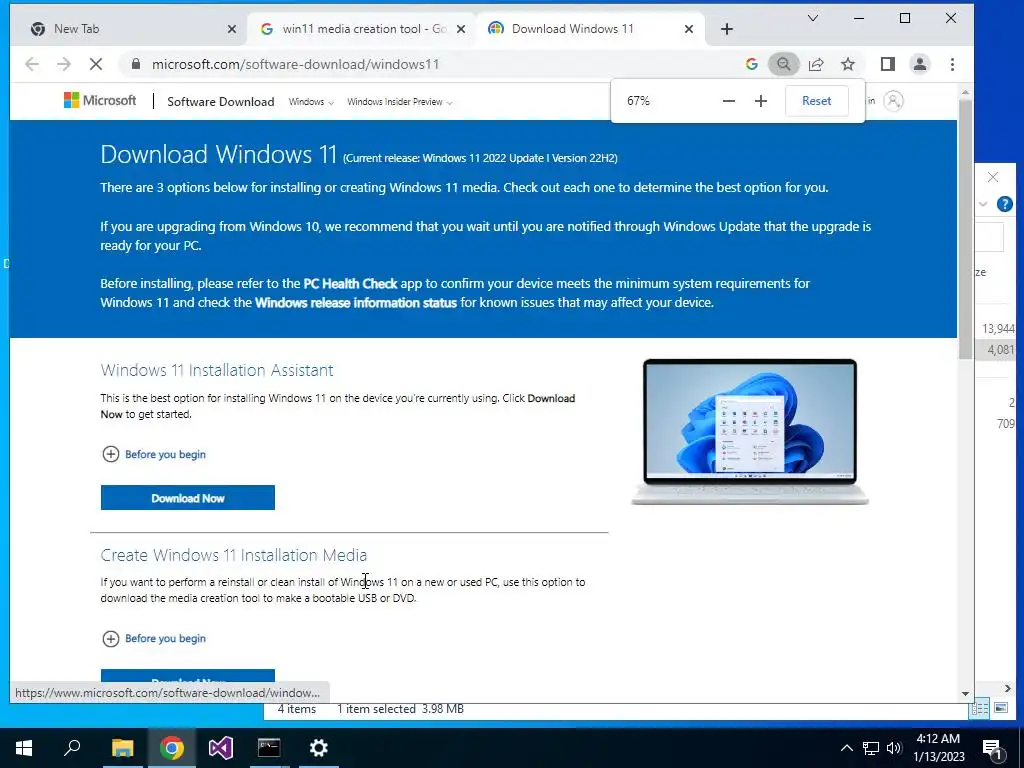Close the New Tab tab
Image resolution: width=1024 pixels, height=768 pixels.
point(232,29)
